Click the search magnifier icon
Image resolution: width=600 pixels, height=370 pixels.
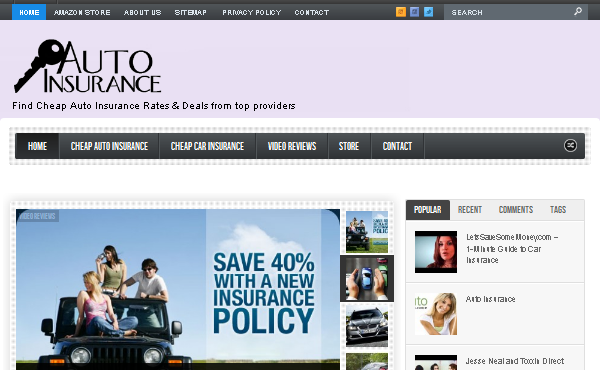tap(578, 11)
